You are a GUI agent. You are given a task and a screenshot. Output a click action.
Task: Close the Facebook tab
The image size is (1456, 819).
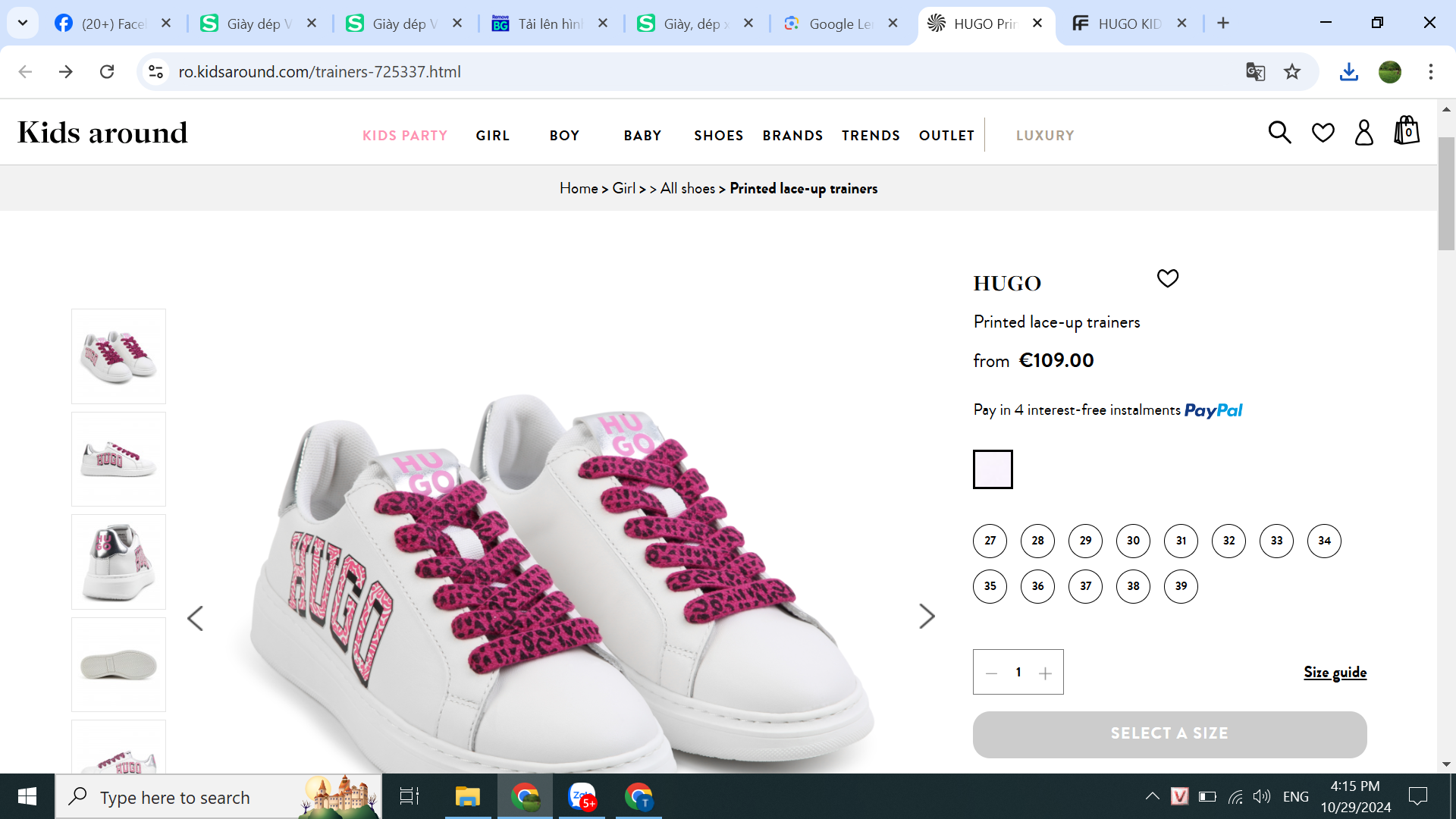[166, 24]
